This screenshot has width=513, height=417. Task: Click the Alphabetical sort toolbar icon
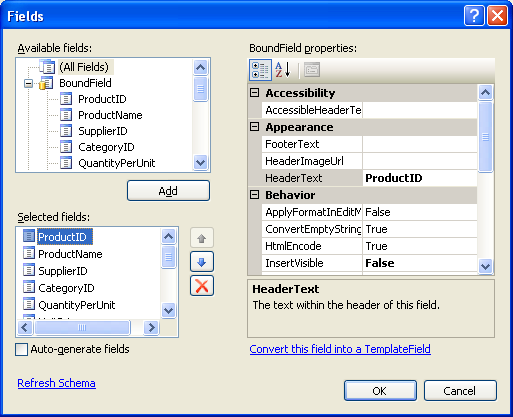[283, 70]
